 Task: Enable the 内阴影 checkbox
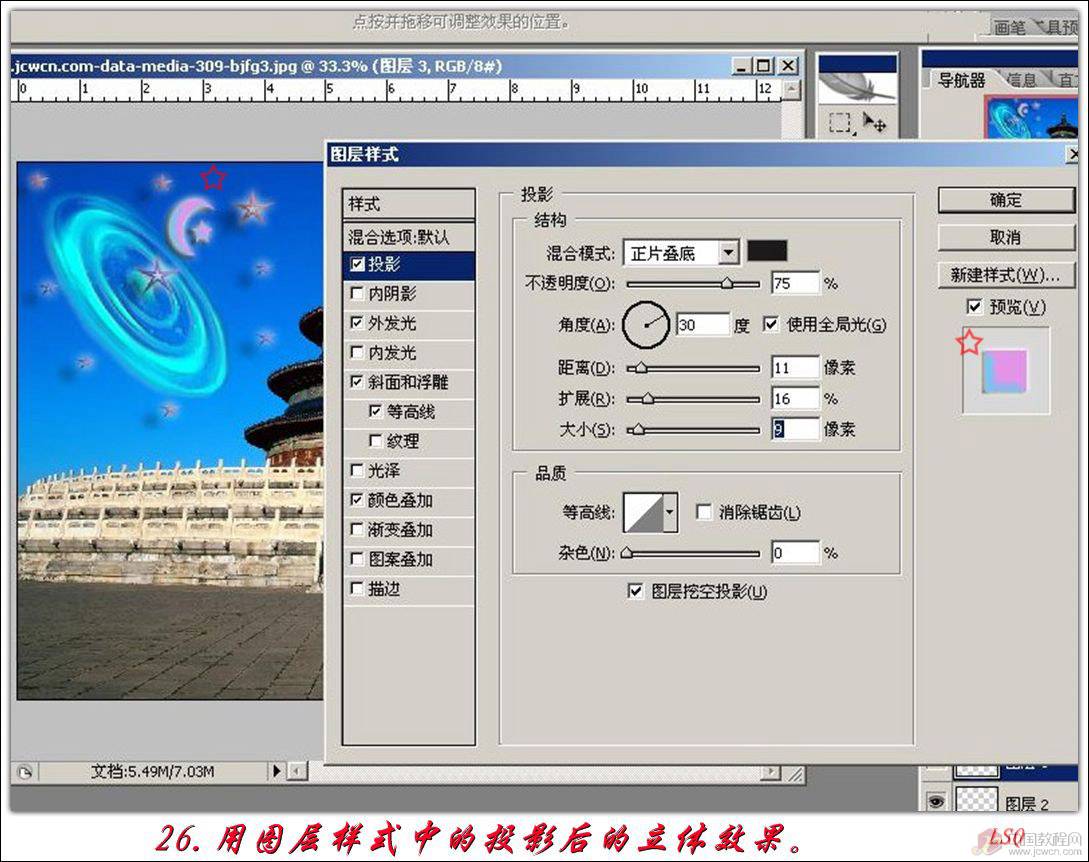point(357,293)
